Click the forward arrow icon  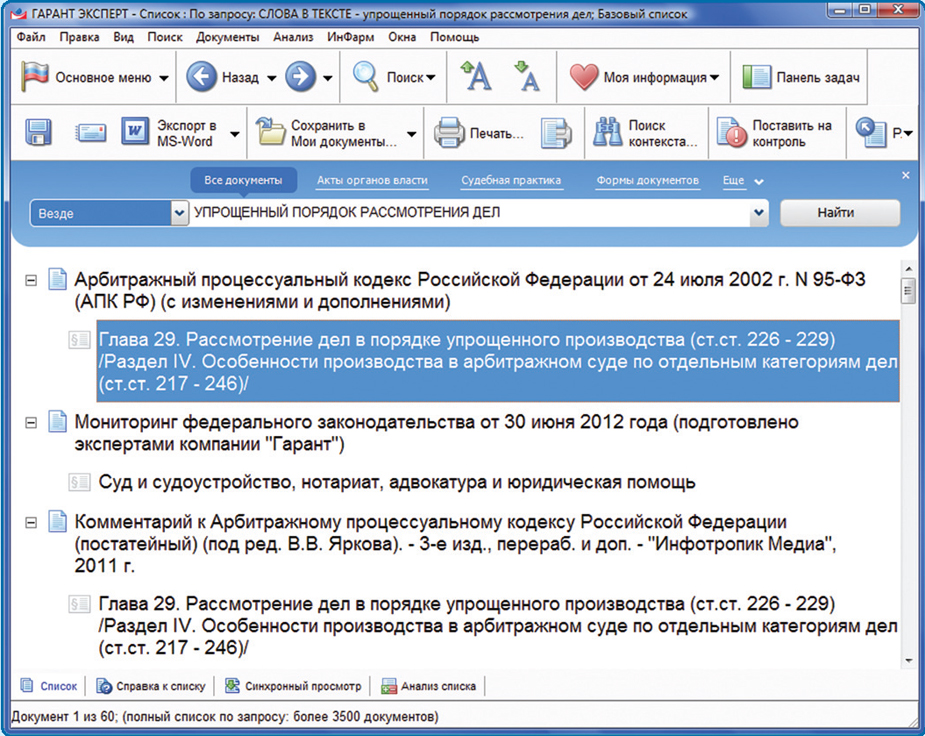click(300, 78)
